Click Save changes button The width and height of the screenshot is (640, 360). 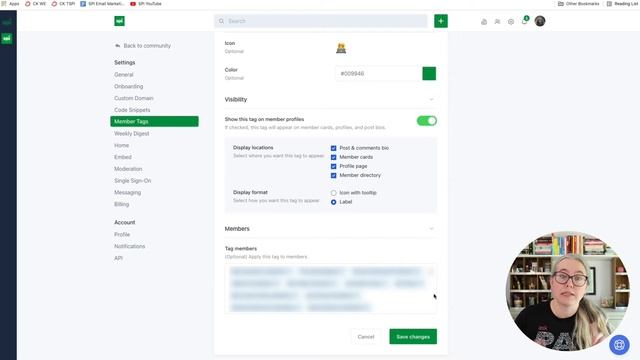click(x=413, y=337)
